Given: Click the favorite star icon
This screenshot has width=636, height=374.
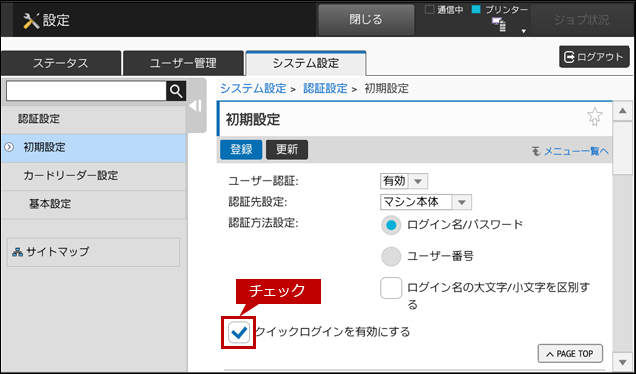Looking at the screenshot, I should pyautogui.click(x=595, y=117).
